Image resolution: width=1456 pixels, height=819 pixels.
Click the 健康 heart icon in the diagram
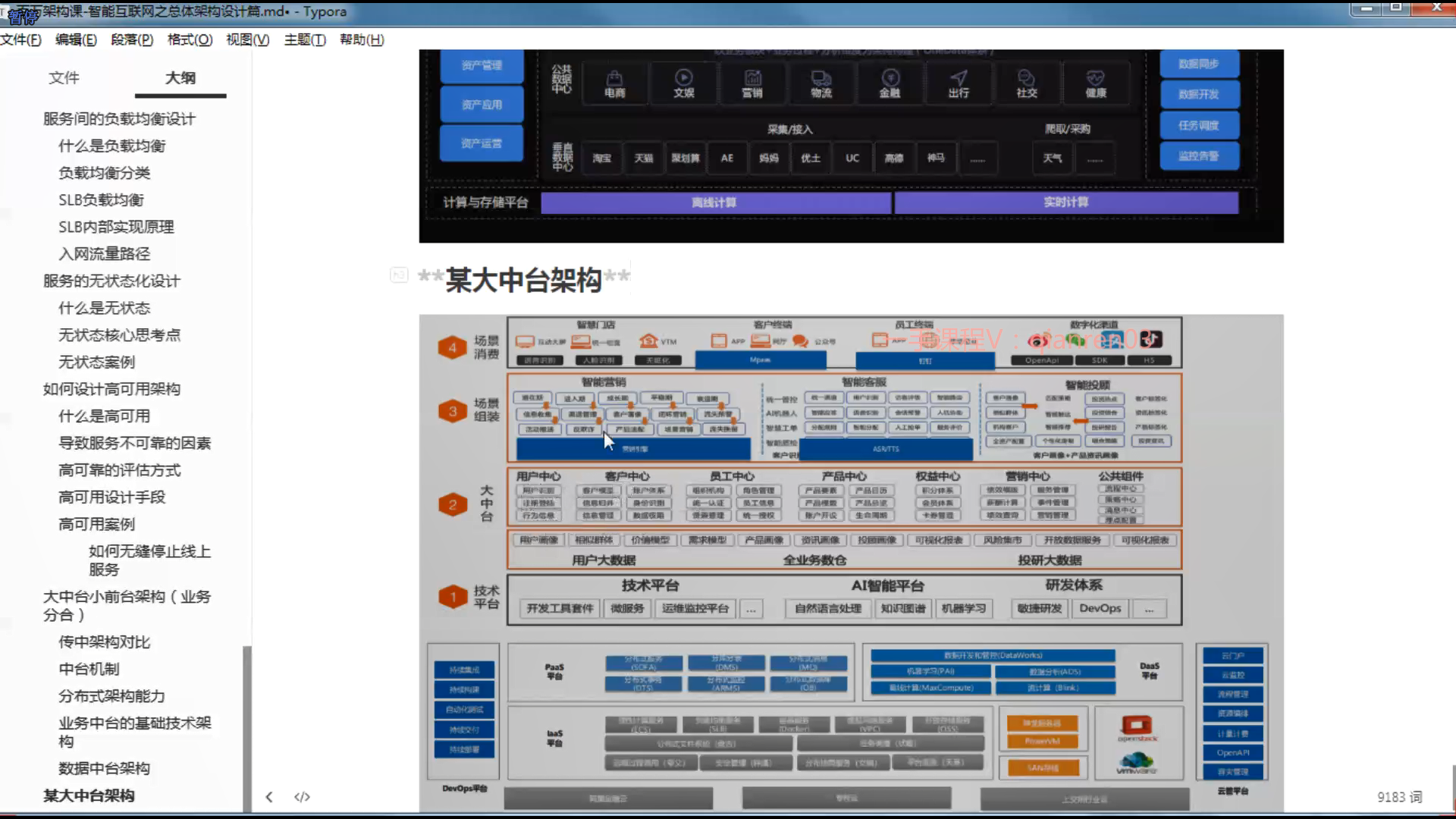click(1095, 77)
